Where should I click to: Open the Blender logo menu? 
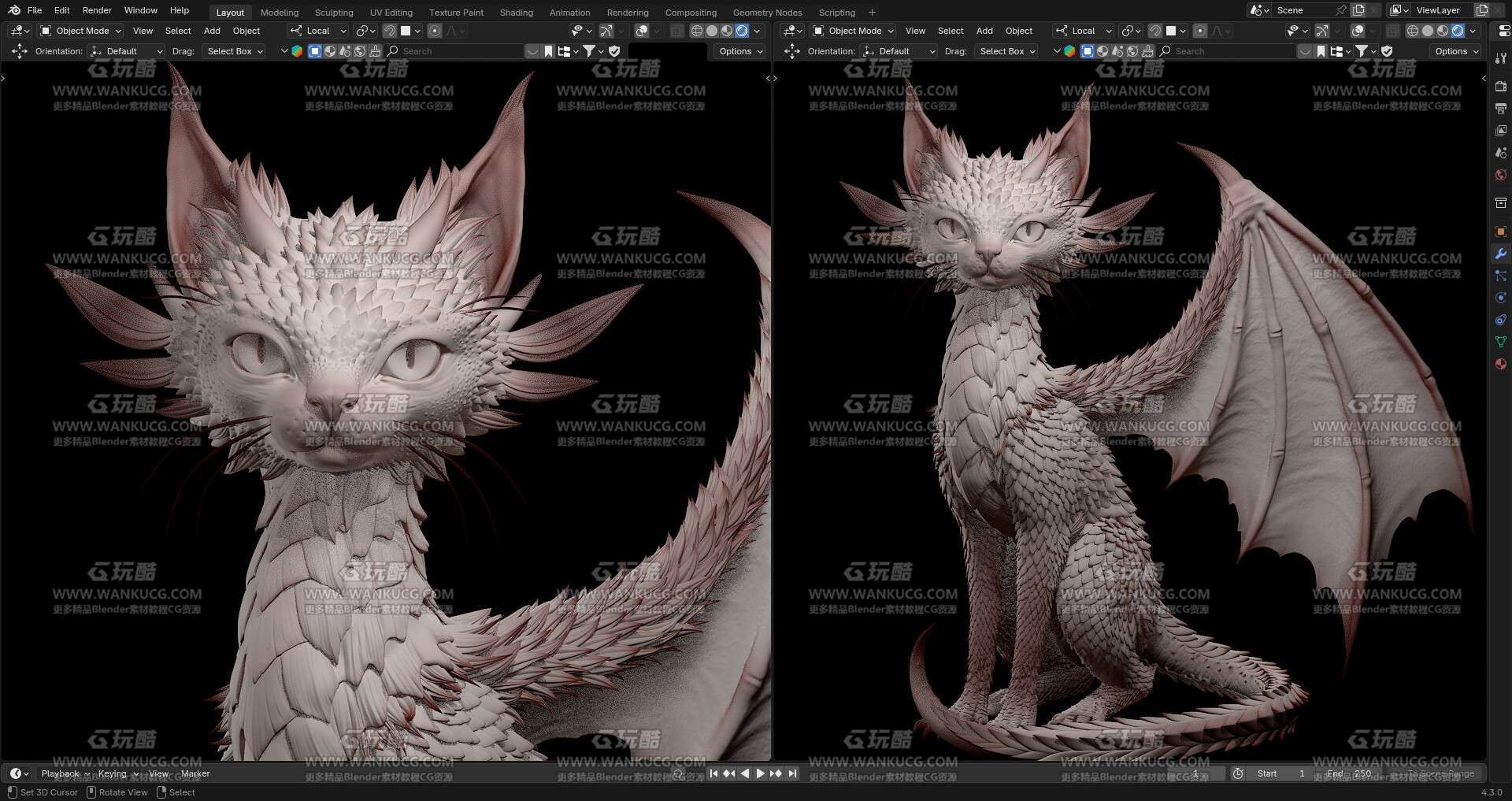(x=13, y=10)
